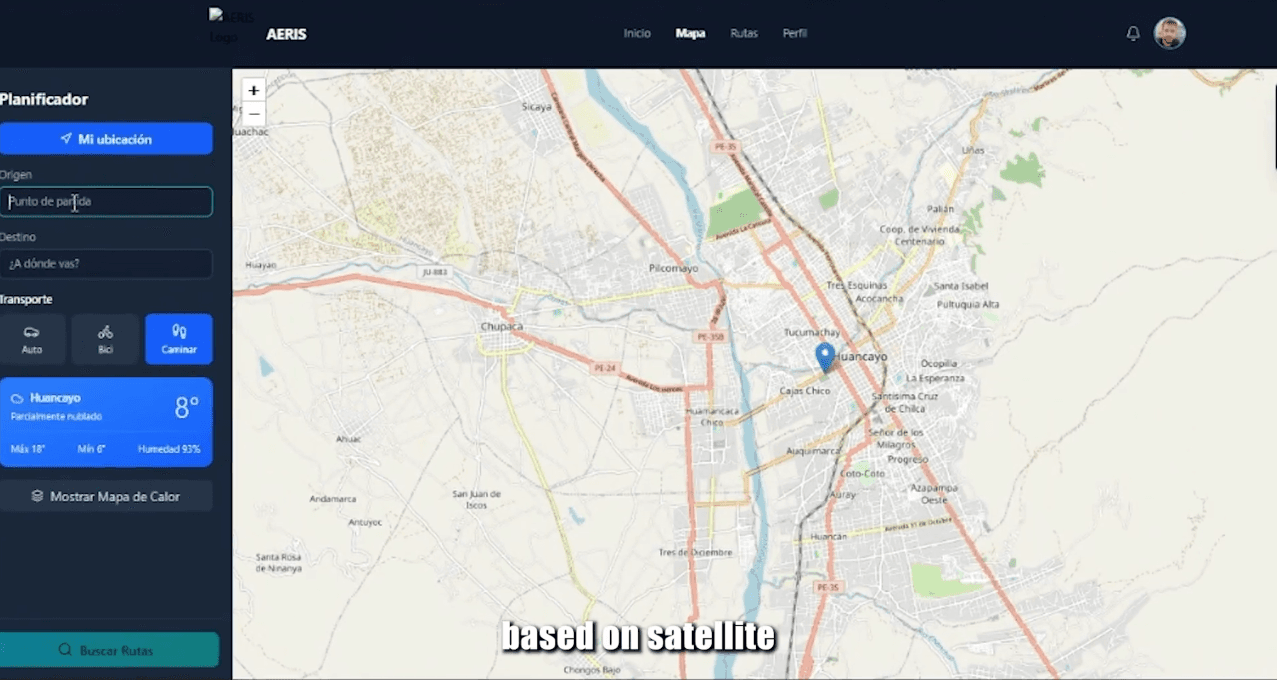Click the blue location pin on map
The width and height of the screenshot is (1277, 680).
(824, 356)
